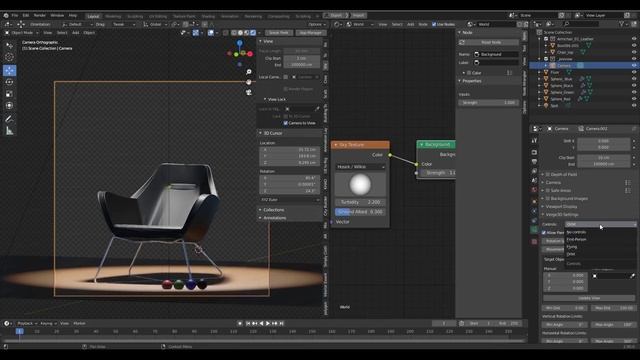
Task: Adjust the Turbidity slider in Sky Texture node
Action: click(x=360, y=202)
